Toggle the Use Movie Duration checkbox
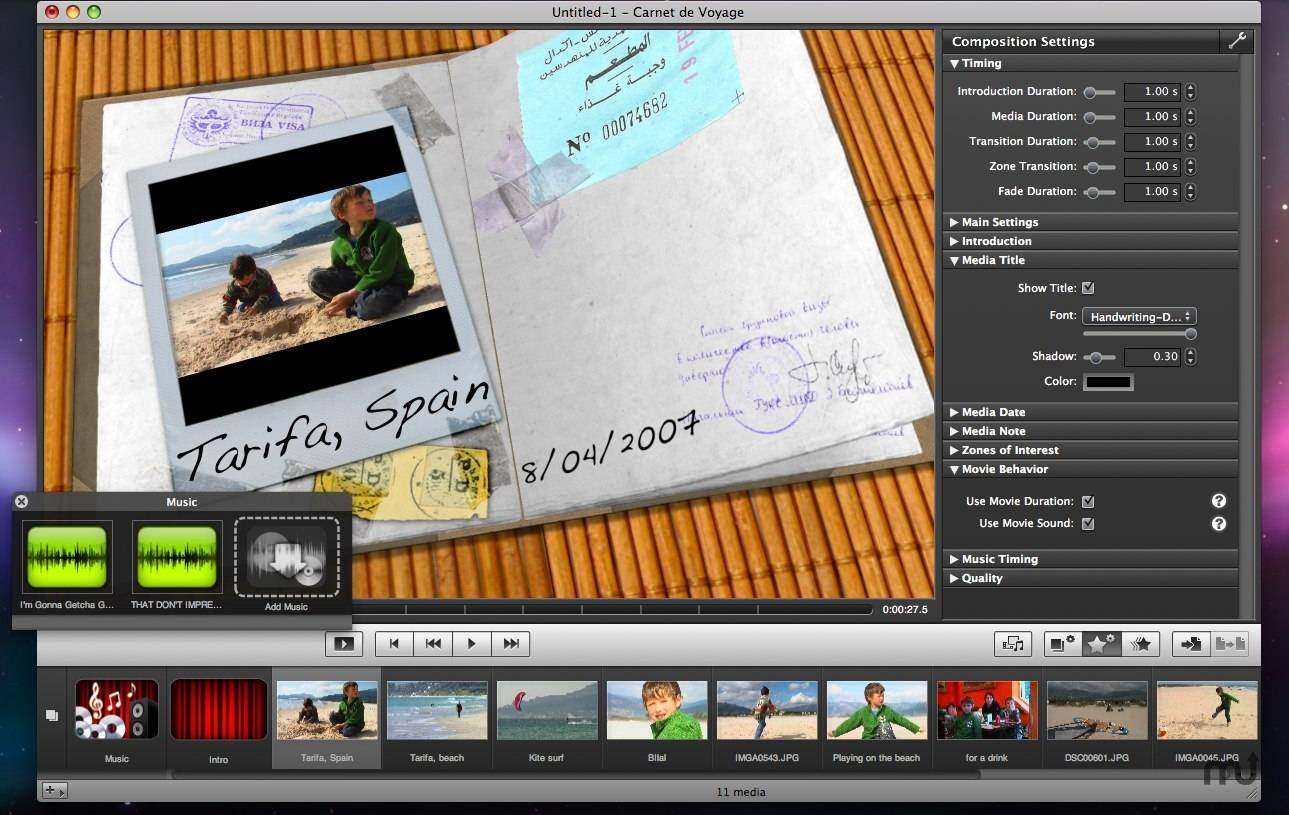Image resolution: width=1289 pixels, height=815 pixels. [1088, 501]
